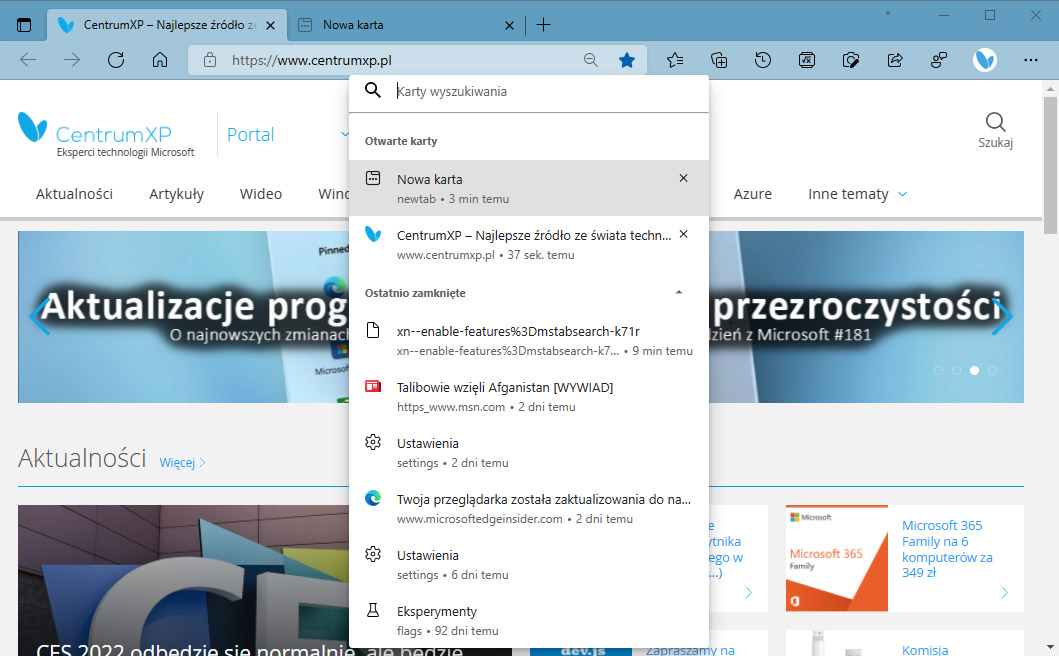
Task: Click the CentrumXP site logo
Action: [x=106, y=134]
